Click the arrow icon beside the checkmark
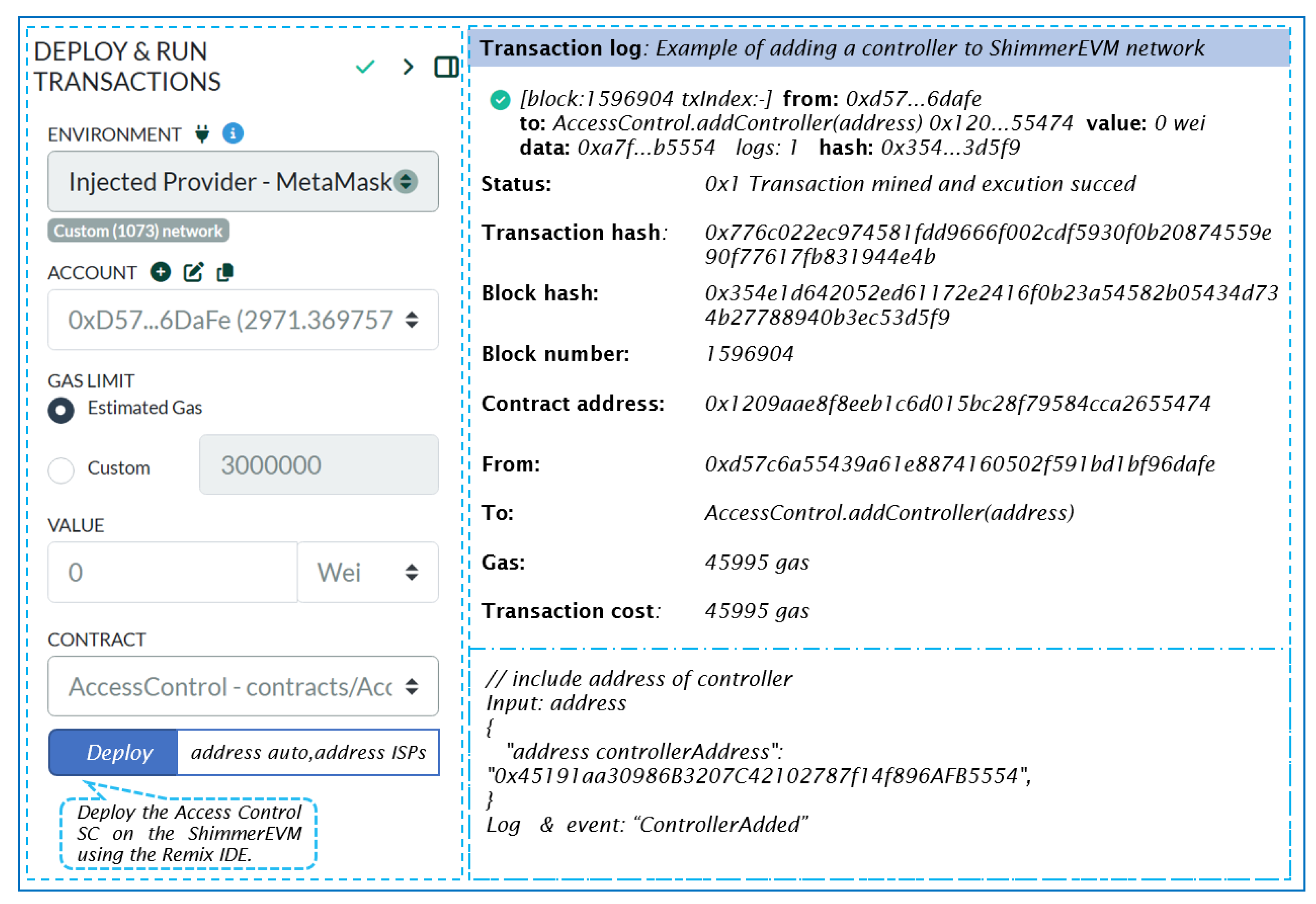The width and height of the screenshot is (1316, 904). point(408,67)
